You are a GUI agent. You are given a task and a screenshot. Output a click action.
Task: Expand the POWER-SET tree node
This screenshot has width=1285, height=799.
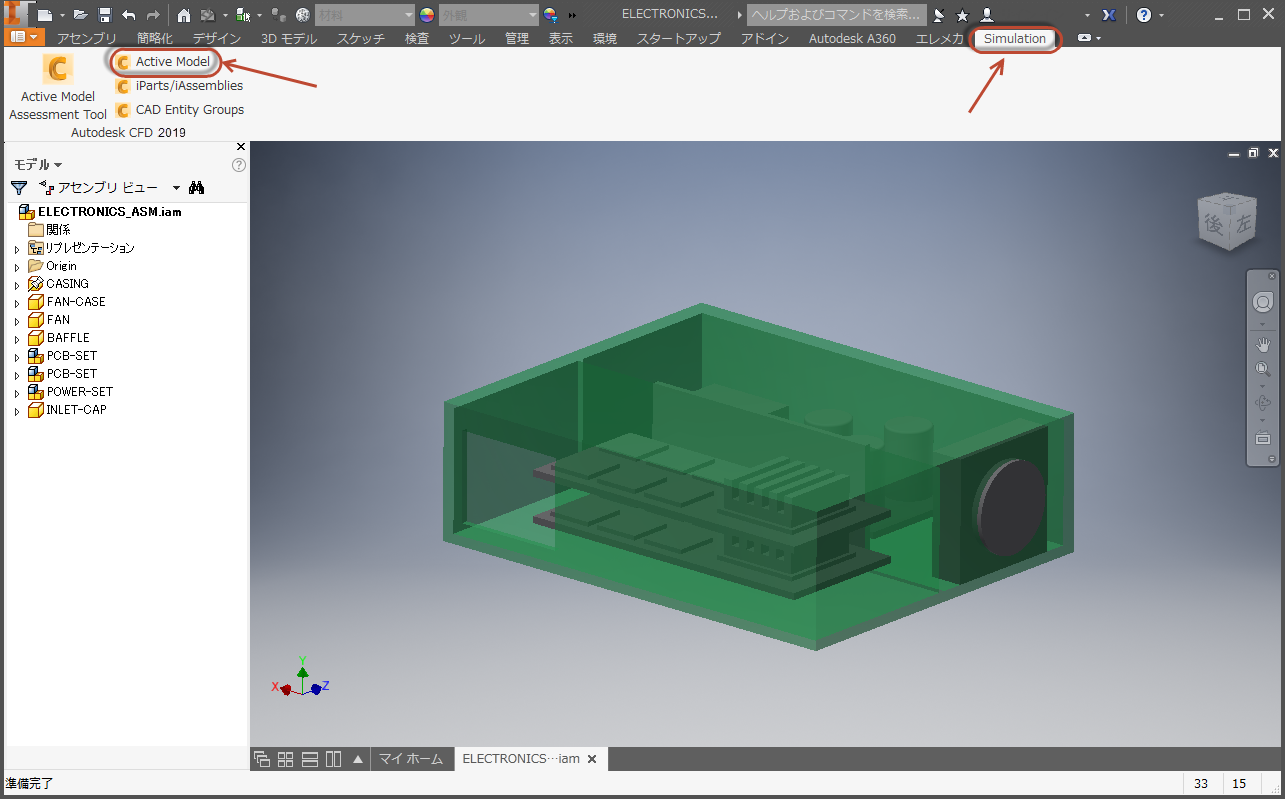(x=17, y=393)
